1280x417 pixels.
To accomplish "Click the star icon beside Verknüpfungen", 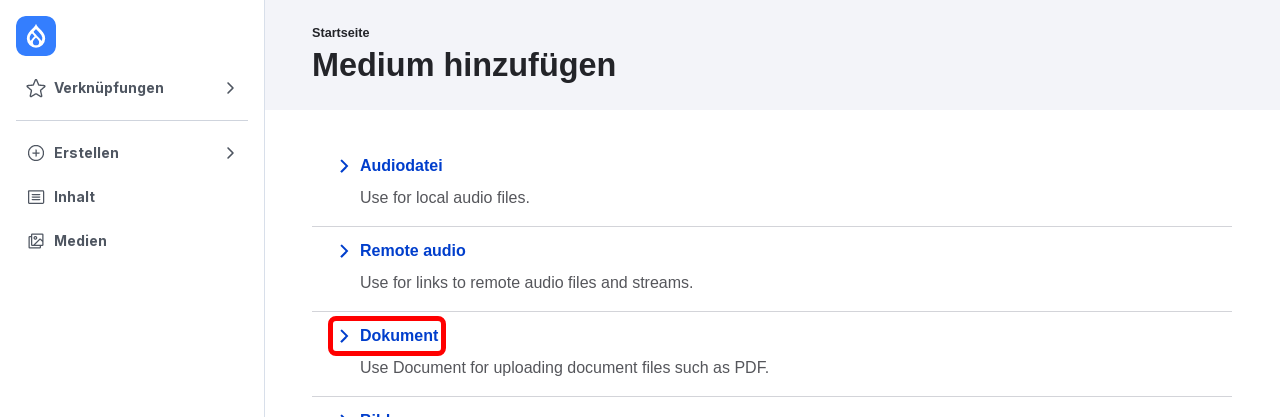I will pos(36,88).
